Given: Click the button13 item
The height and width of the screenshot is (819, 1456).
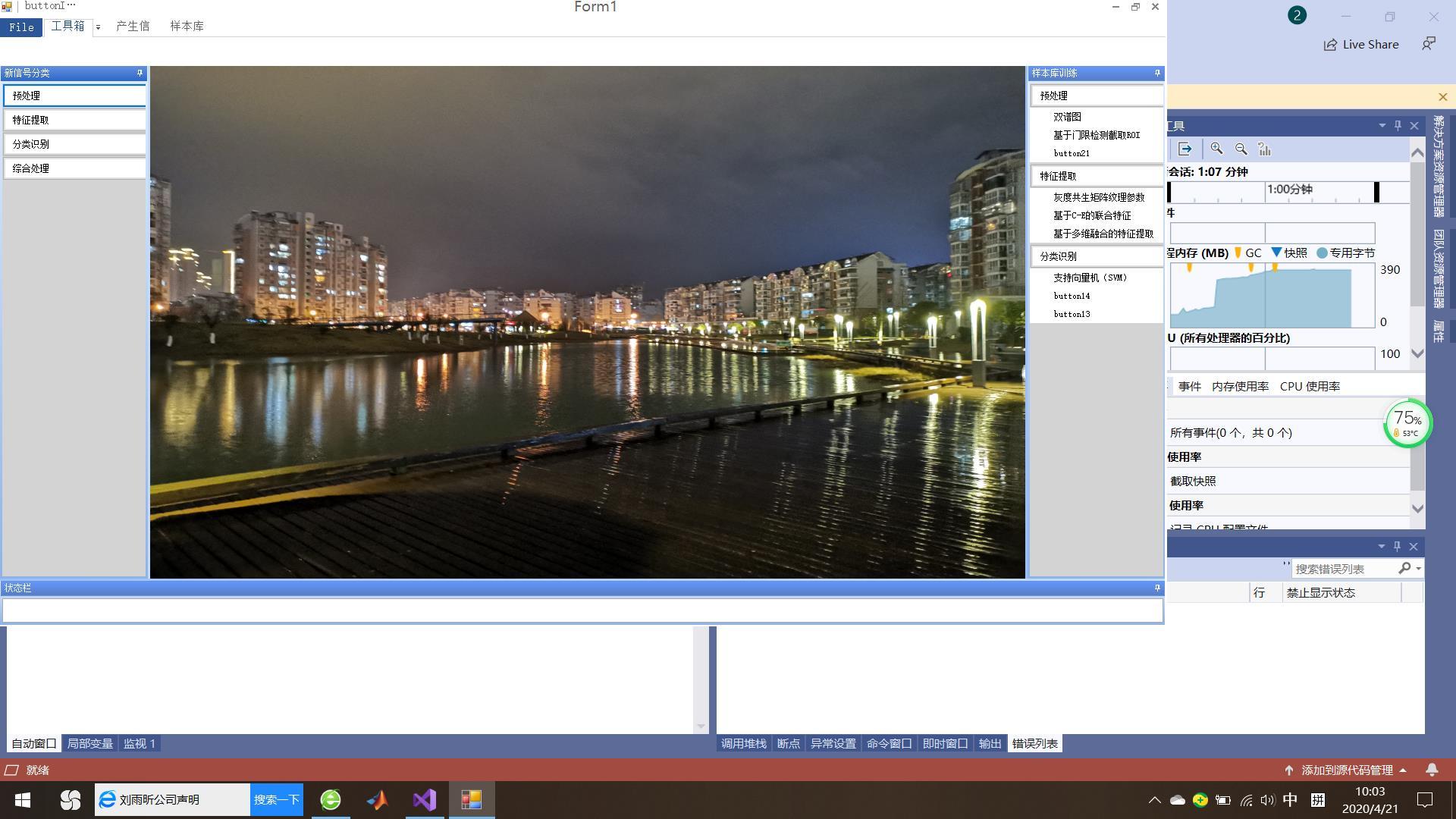Looking at the screenshot, I should (1072, 314).
